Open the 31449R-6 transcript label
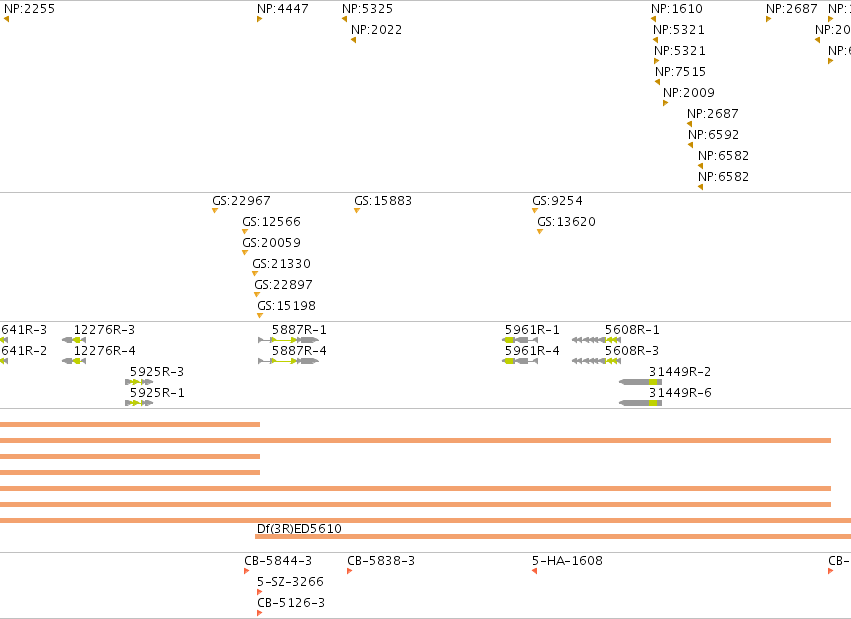The height and width of the screenshot is (619, 851). click(680, 393)
